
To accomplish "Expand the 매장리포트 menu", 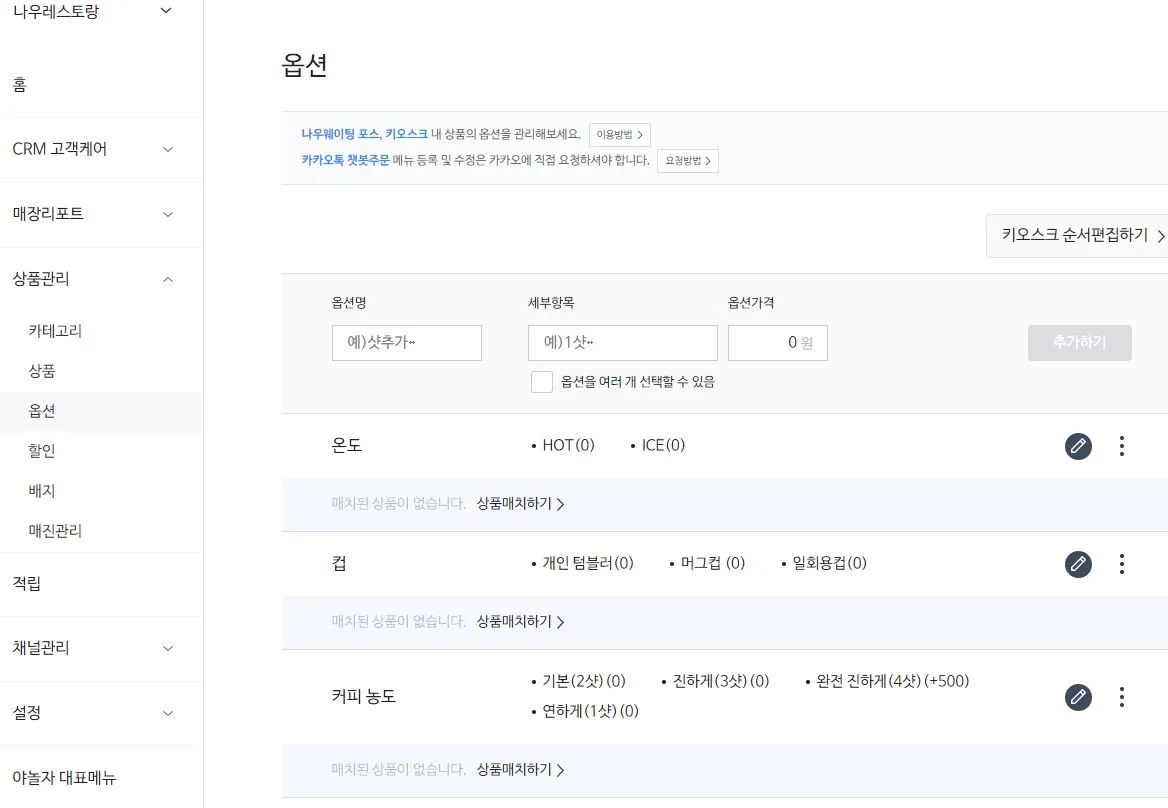I will 168,214.
